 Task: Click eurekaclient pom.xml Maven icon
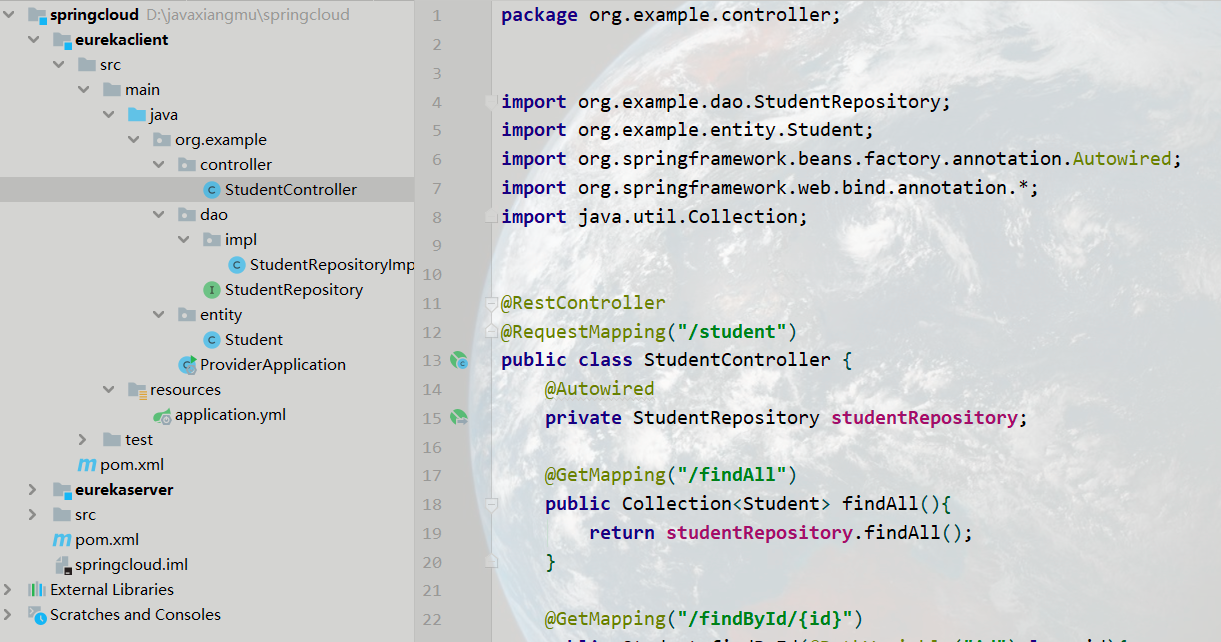click(x=87, y=465)
